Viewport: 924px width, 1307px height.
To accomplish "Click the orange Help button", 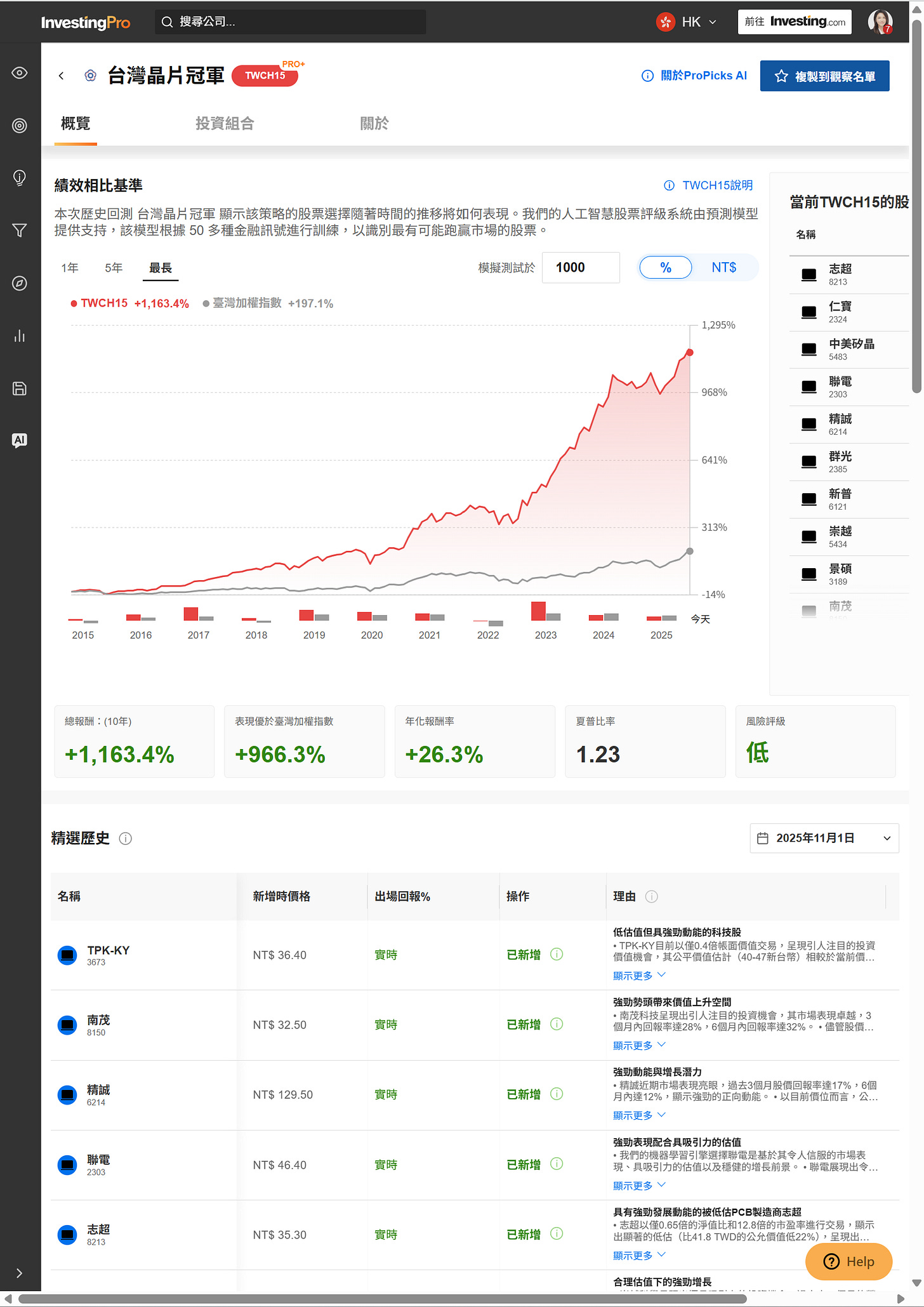I will pyautogui.click(x=848, y=1261).
